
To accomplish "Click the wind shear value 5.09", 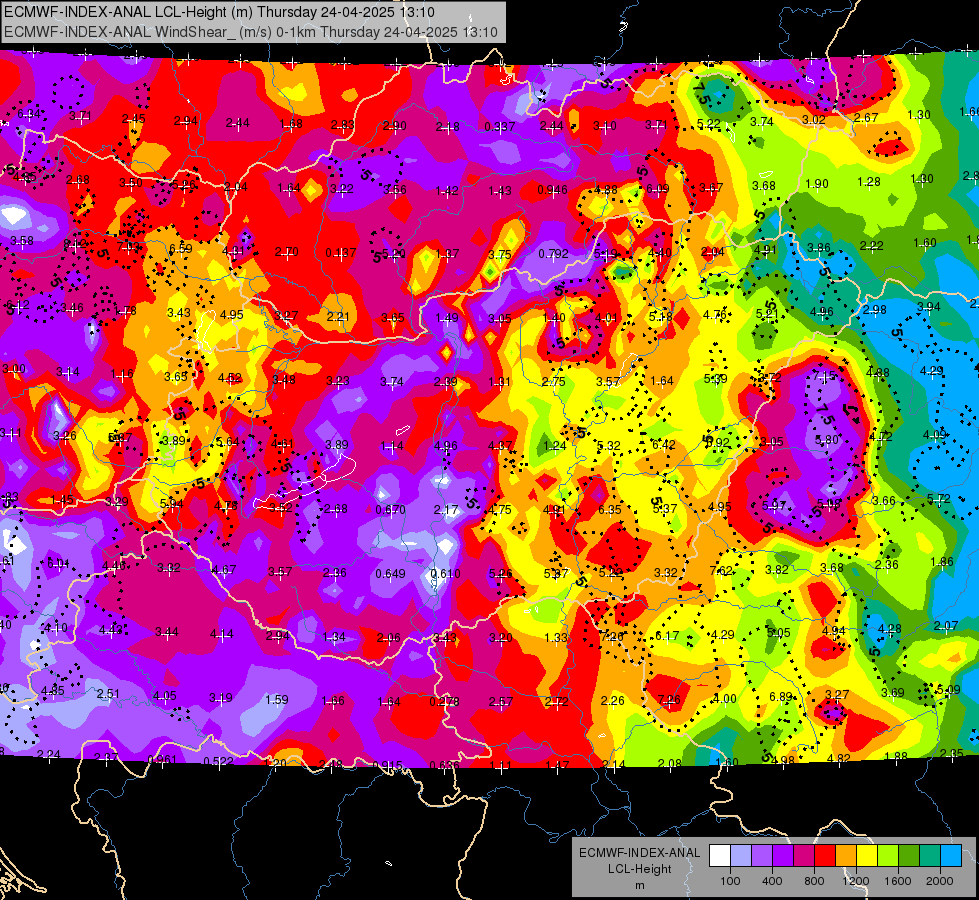I will [948, 690].
